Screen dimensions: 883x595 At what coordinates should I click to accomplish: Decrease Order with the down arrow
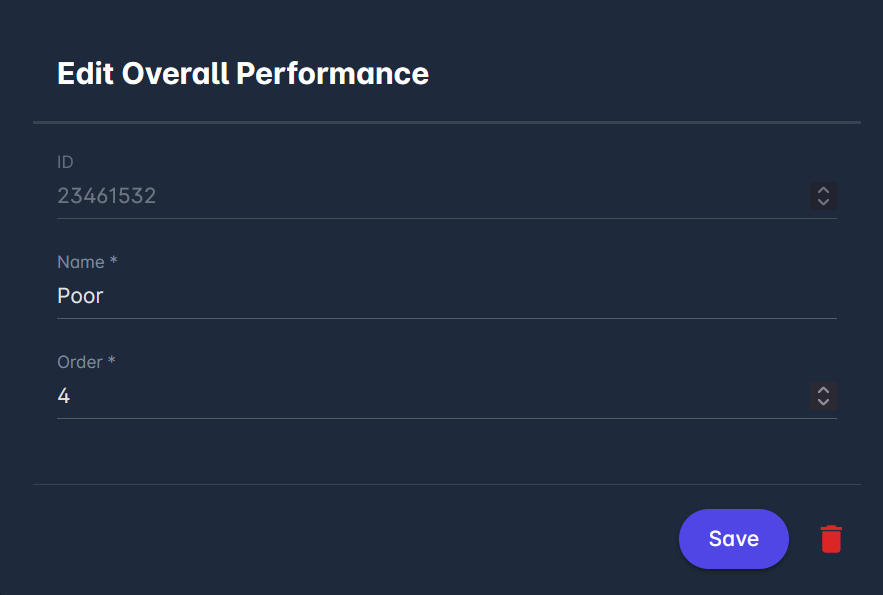coord(823,402)
